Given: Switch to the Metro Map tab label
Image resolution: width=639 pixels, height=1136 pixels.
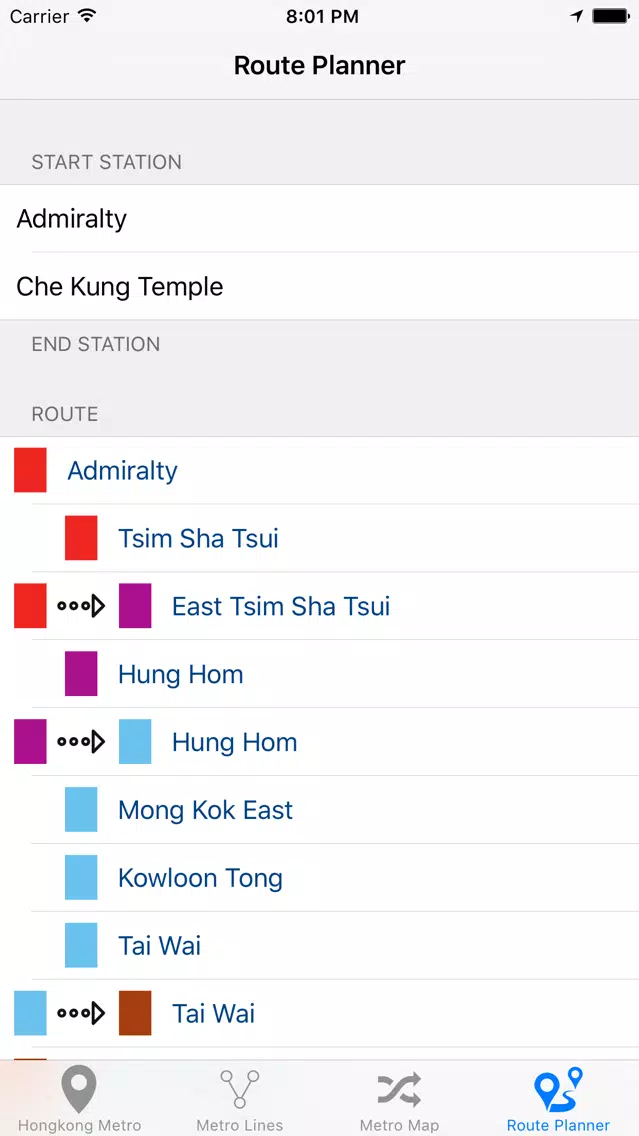Looking at the screenshot, I should [x=399, y=1125].
